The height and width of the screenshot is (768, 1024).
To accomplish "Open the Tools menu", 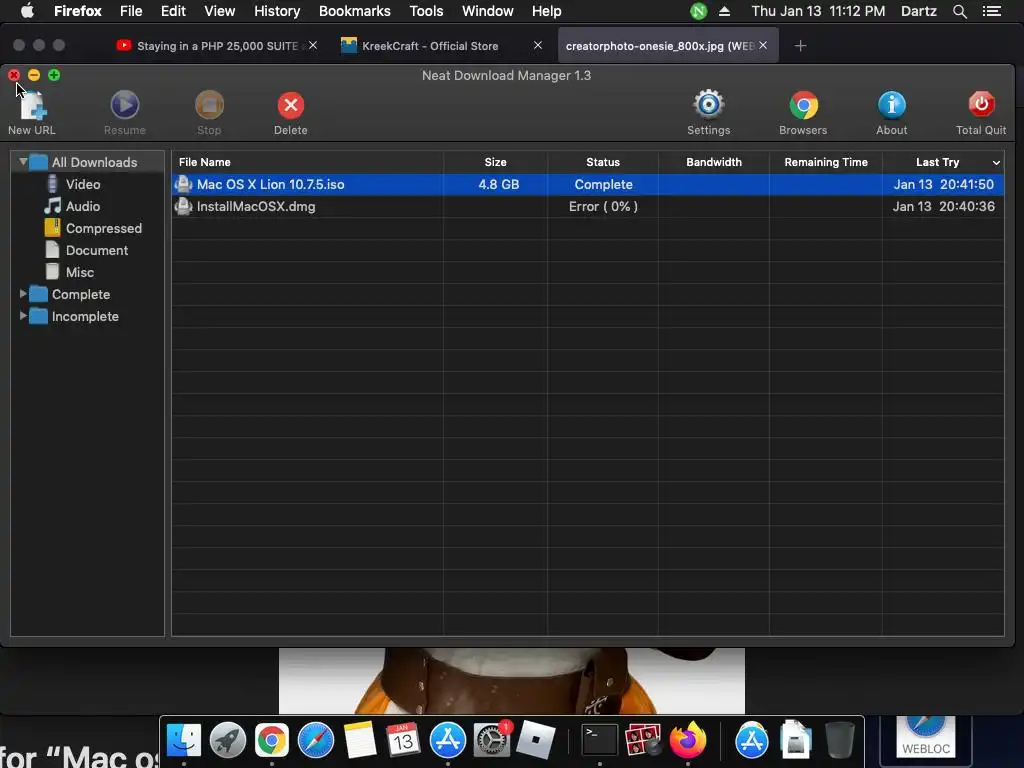I will [426, 11].
